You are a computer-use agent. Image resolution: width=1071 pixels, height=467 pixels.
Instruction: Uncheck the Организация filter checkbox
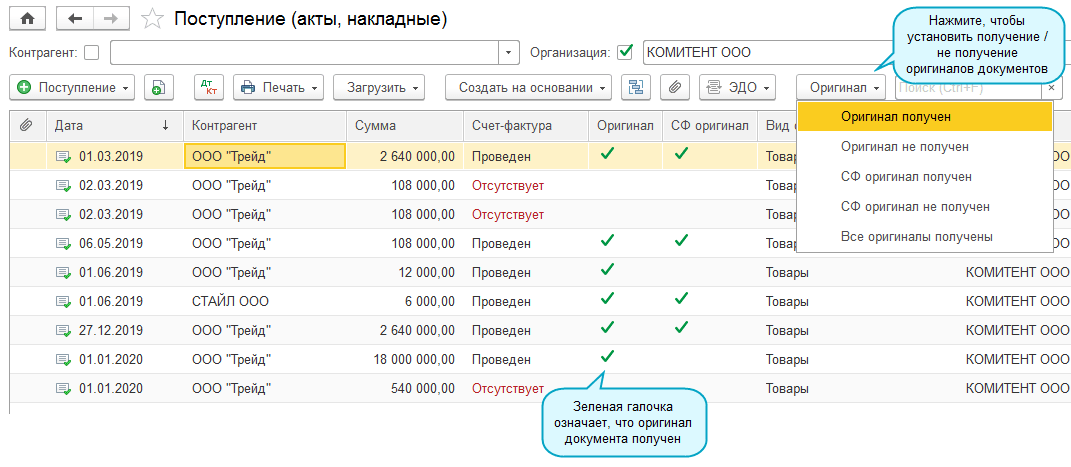click(x=626, y=52)
